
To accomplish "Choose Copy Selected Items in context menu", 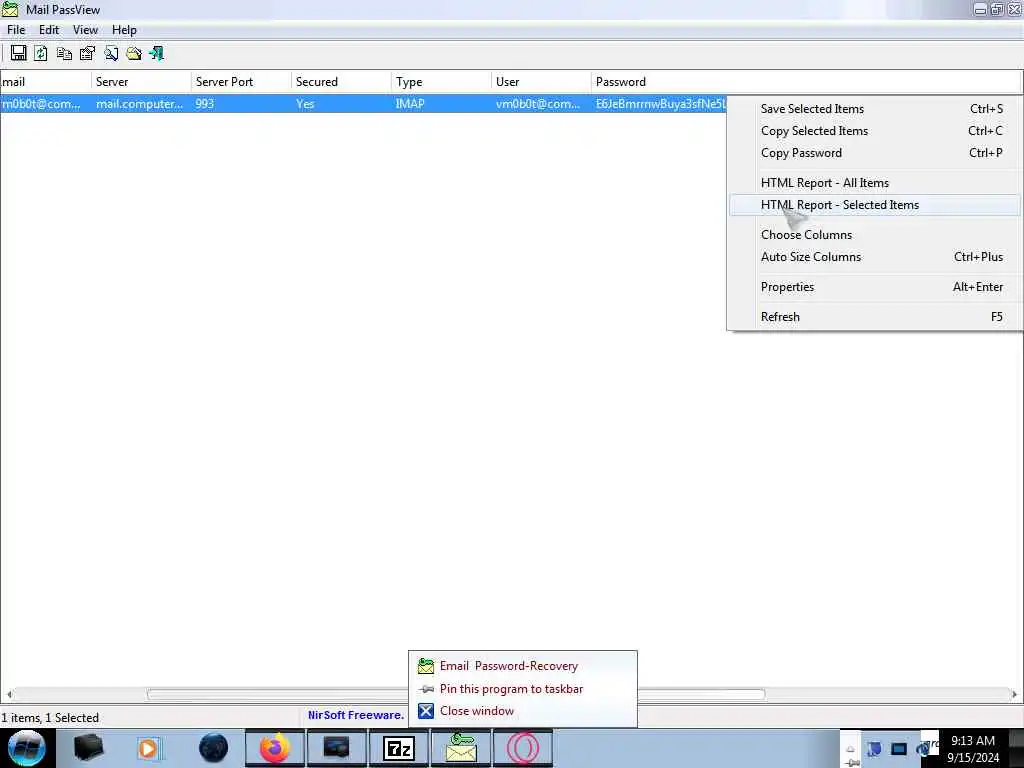I will pyautogui.click(x=874, y=131).
